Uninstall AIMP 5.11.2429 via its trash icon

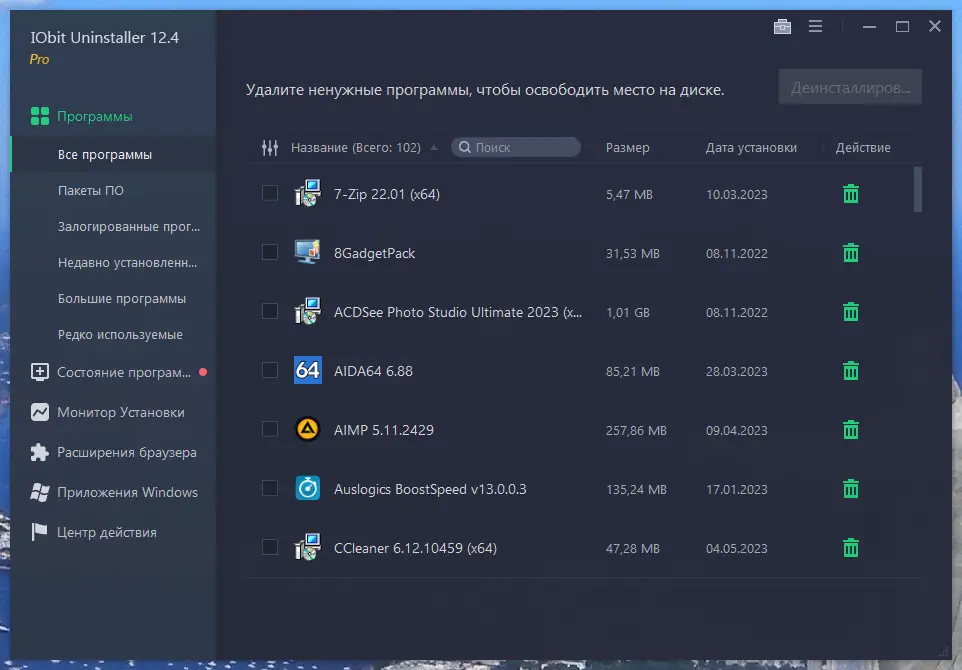click(x=850, y=429)
